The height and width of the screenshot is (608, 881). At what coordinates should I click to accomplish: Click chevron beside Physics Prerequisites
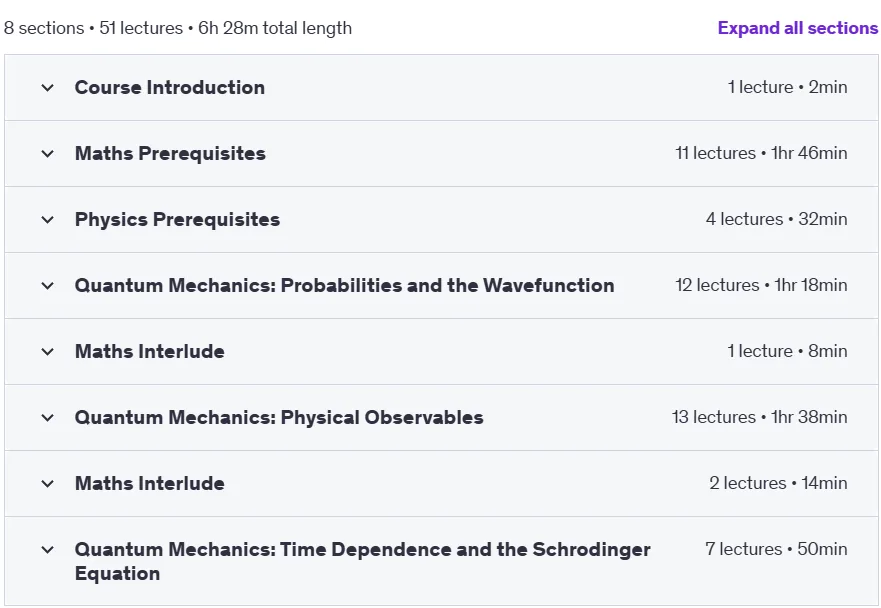[x=48, y=220]
